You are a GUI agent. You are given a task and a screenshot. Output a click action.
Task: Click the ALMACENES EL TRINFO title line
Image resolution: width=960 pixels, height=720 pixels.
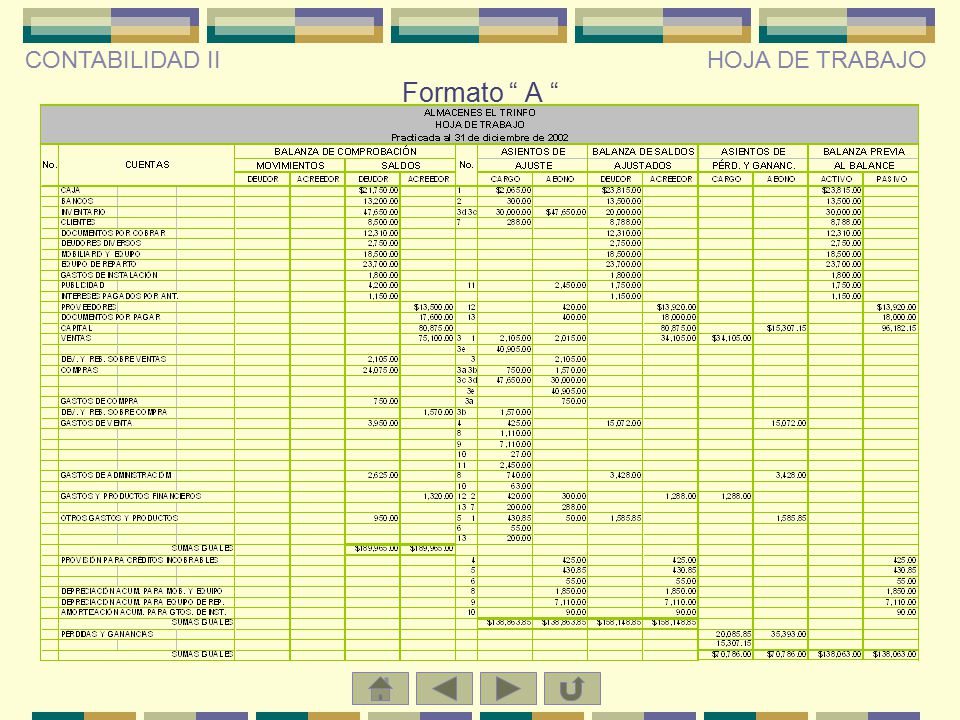click(479, 113)
